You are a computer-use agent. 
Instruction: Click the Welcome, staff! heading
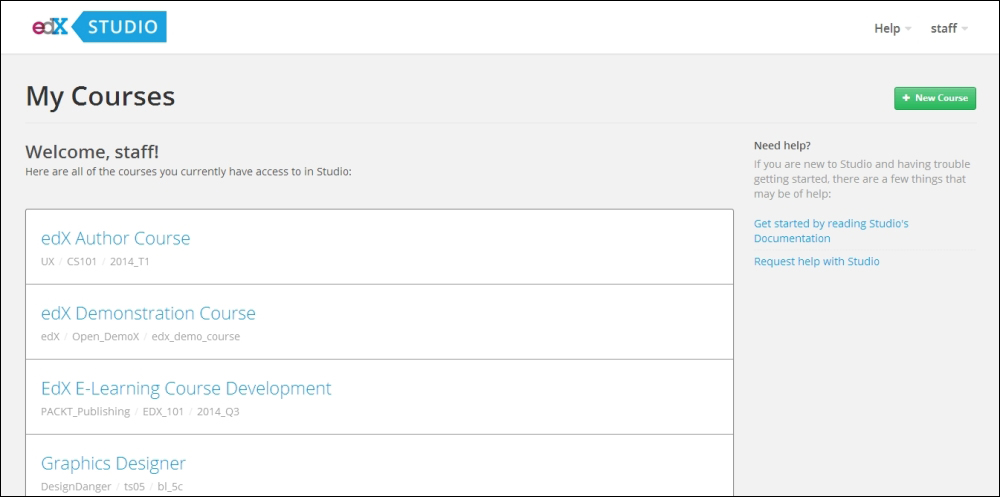(x=92, y=152)
